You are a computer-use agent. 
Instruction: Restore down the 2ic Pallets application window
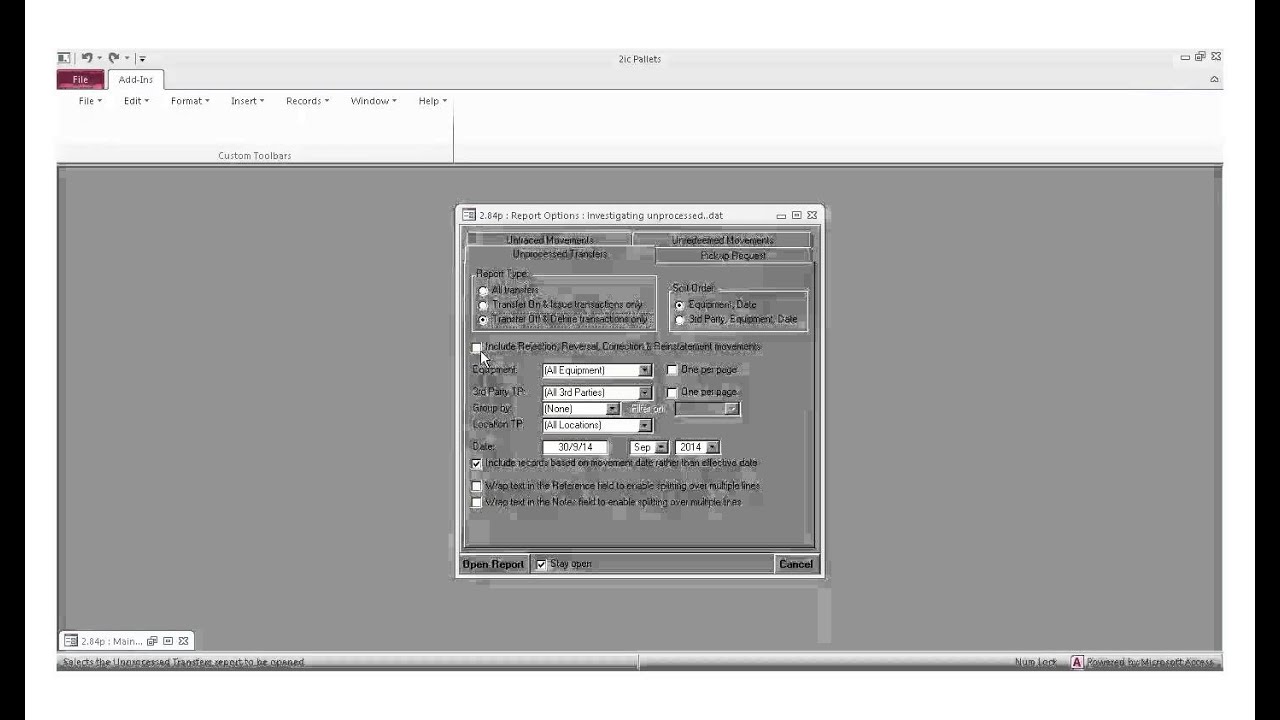(x=1200, y=57)
